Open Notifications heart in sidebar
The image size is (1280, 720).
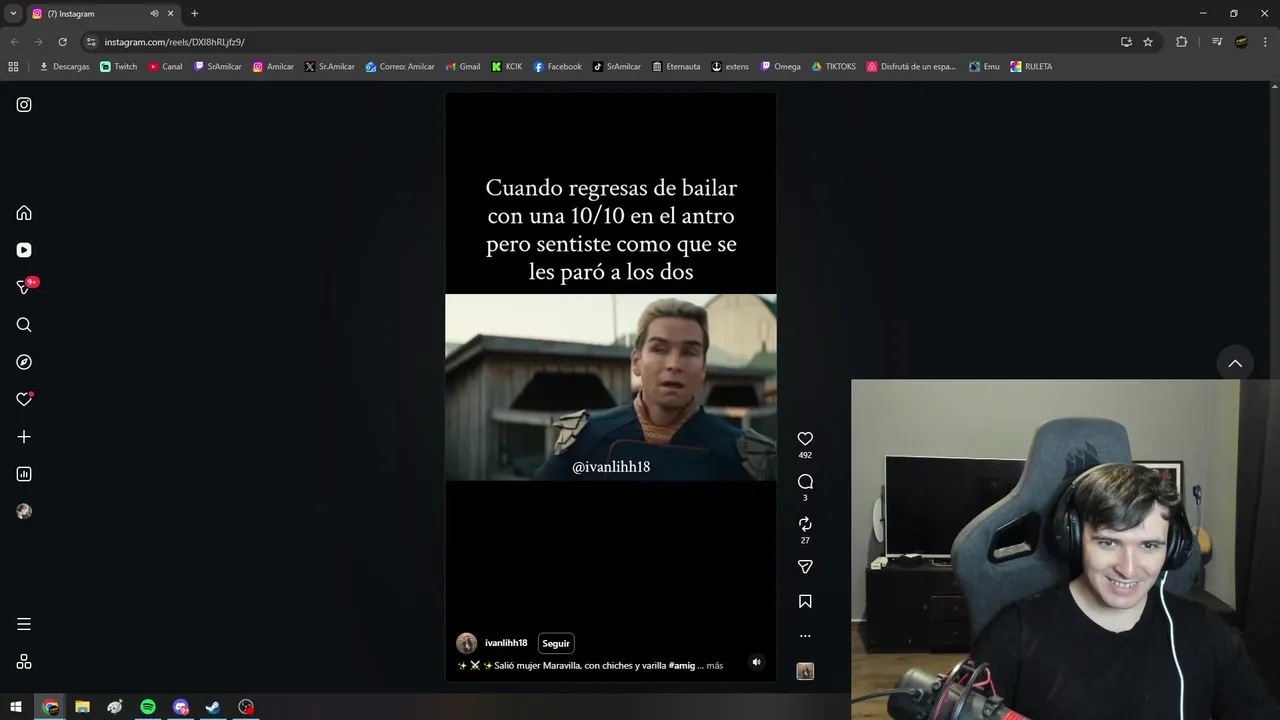24,399
